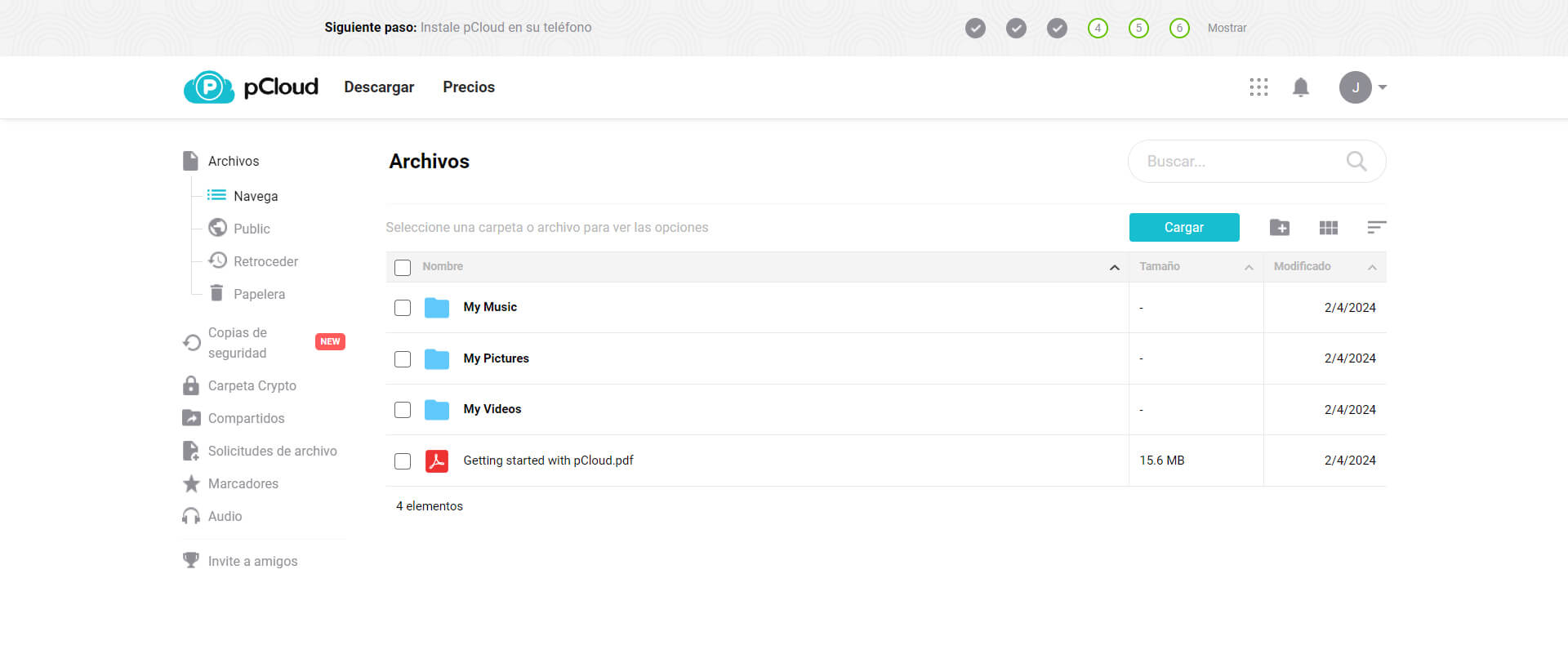Click completed step one checkmark
Screen dimensions: 1568x672
(975, 29)
